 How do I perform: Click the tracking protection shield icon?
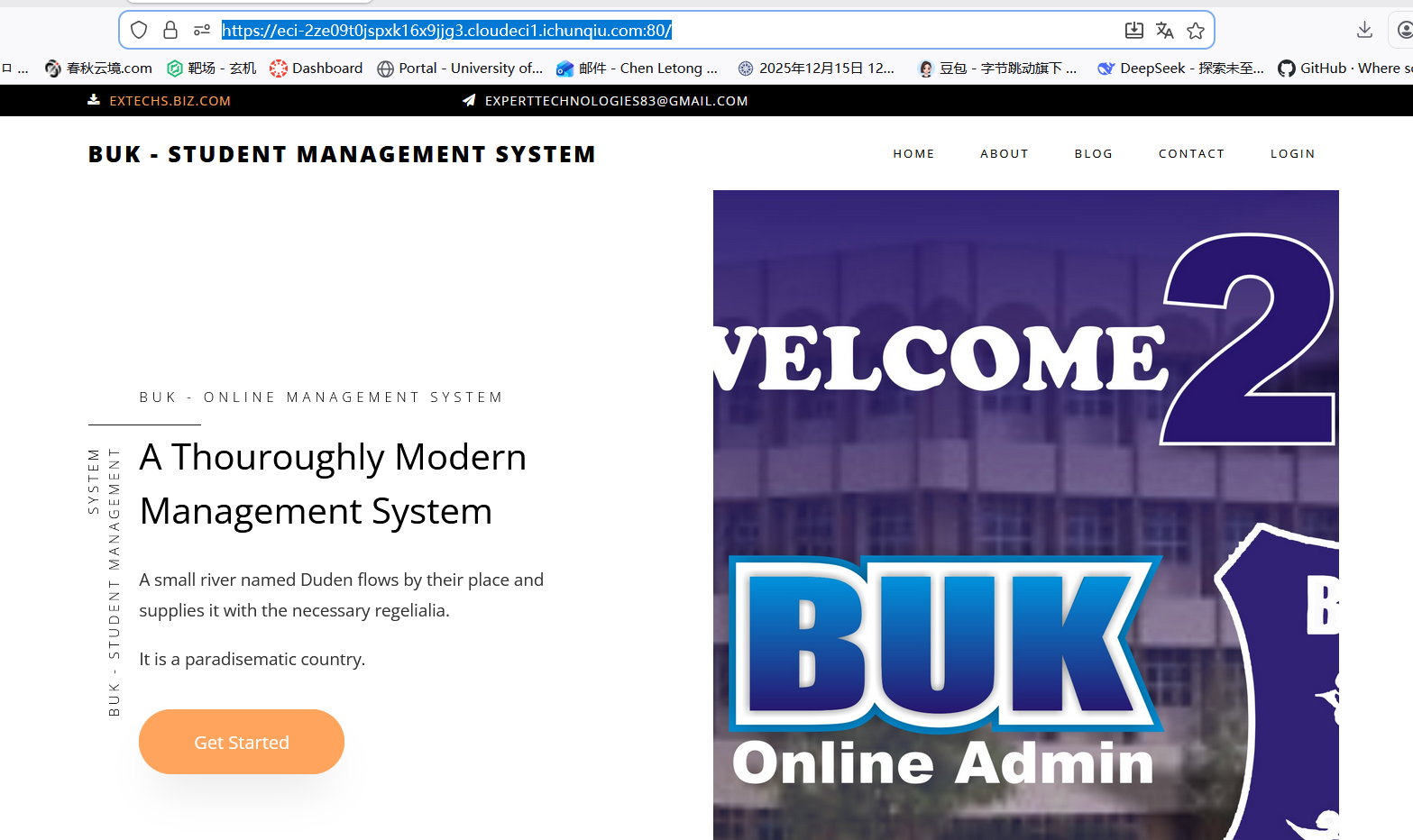(139, 31)
